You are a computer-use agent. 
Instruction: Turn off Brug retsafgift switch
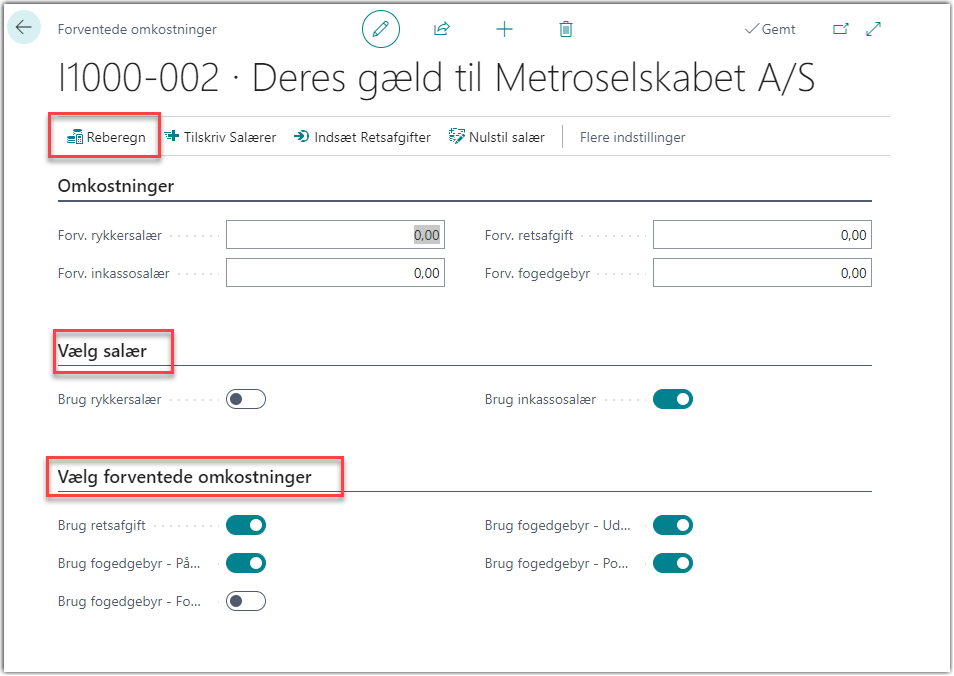pos(246,525)
